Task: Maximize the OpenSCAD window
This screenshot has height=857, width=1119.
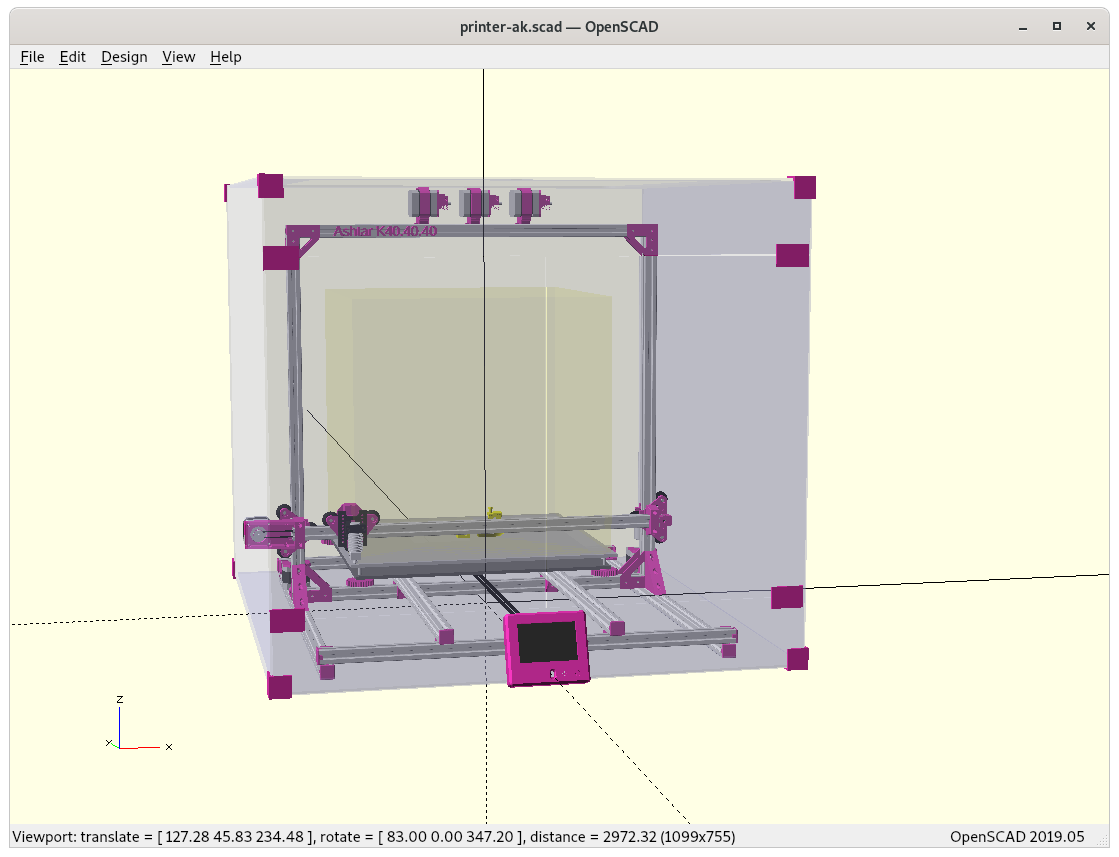Action: [x=1056, y=26]
